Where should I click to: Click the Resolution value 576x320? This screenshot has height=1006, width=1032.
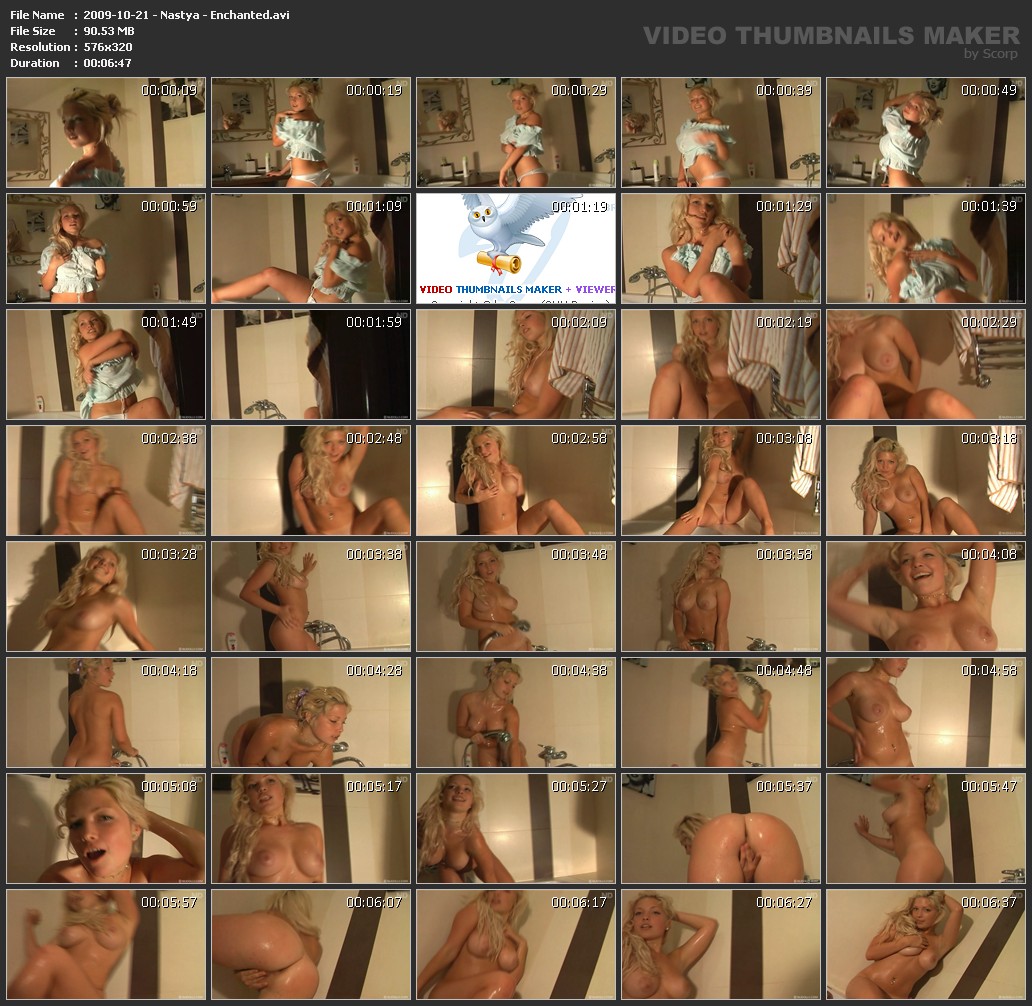[108, 47]
